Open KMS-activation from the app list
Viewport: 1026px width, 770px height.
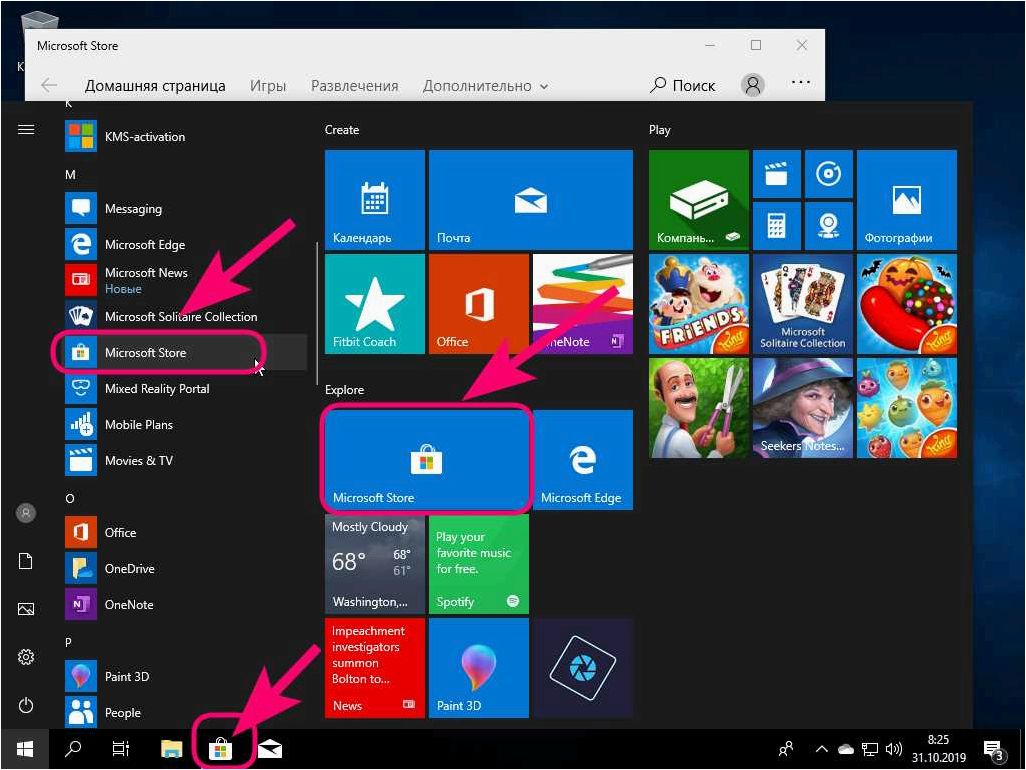(x=186, y=137)
